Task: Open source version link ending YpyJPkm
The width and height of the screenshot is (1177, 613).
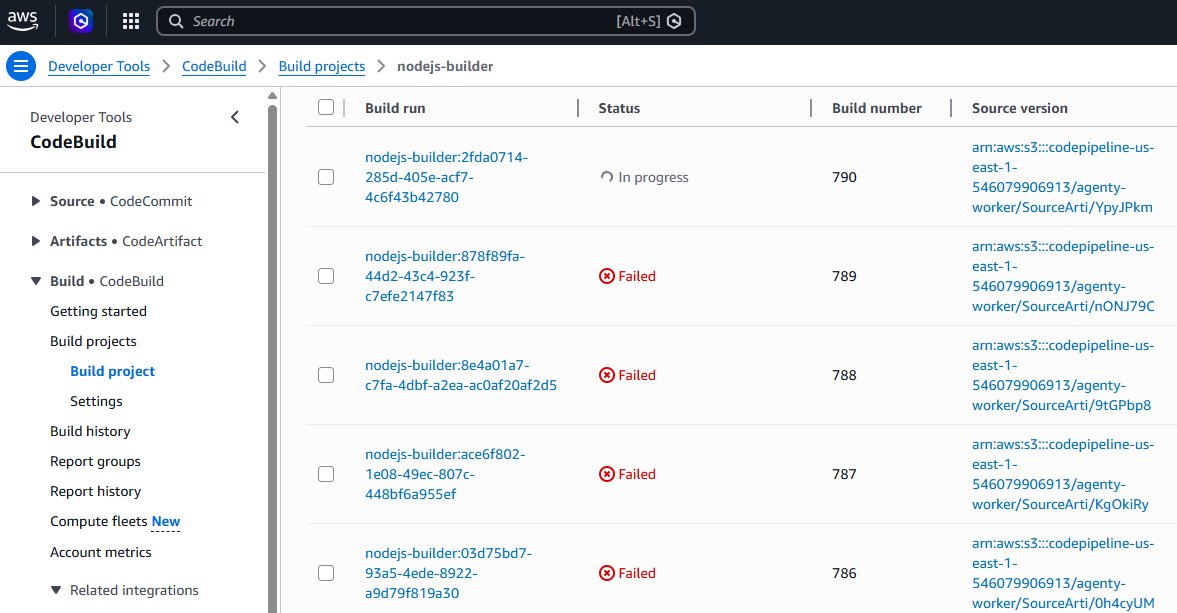Action: (1063, 177)
